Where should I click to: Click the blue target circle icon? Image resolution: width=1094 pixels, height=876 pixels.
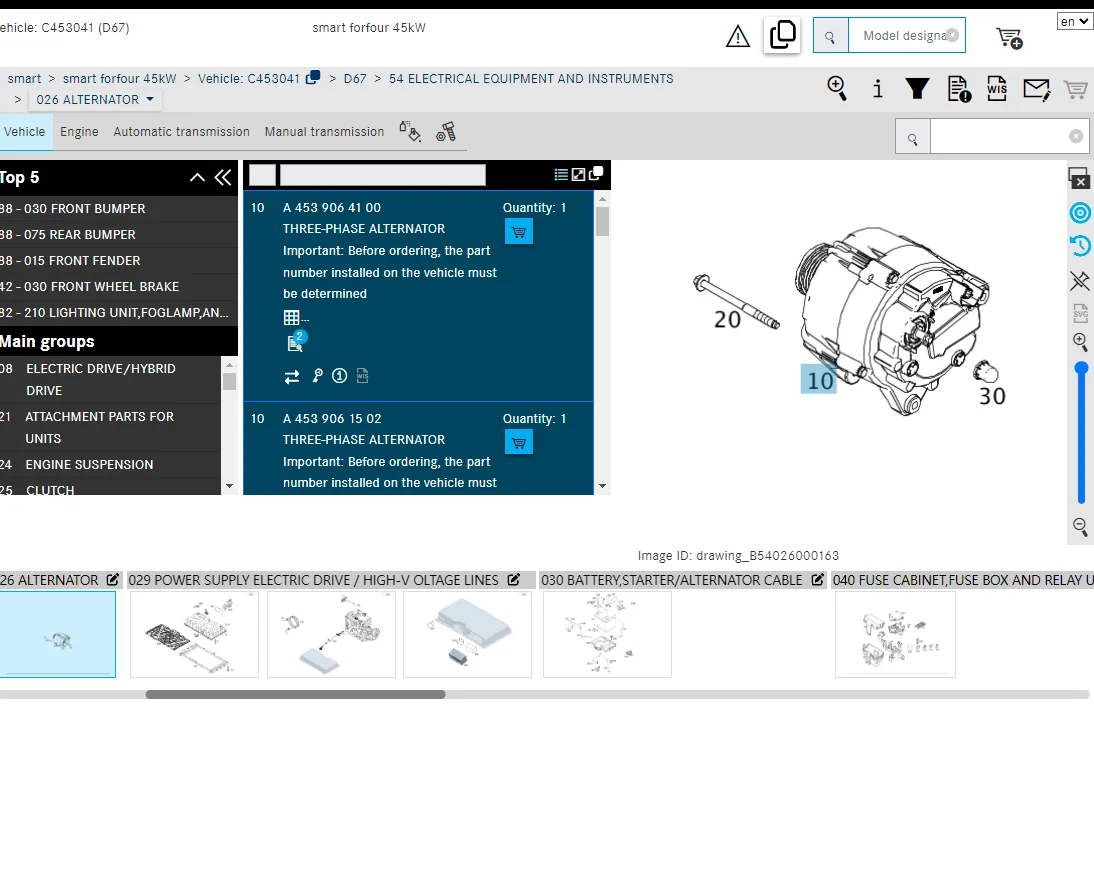(x=1080, y=213)
